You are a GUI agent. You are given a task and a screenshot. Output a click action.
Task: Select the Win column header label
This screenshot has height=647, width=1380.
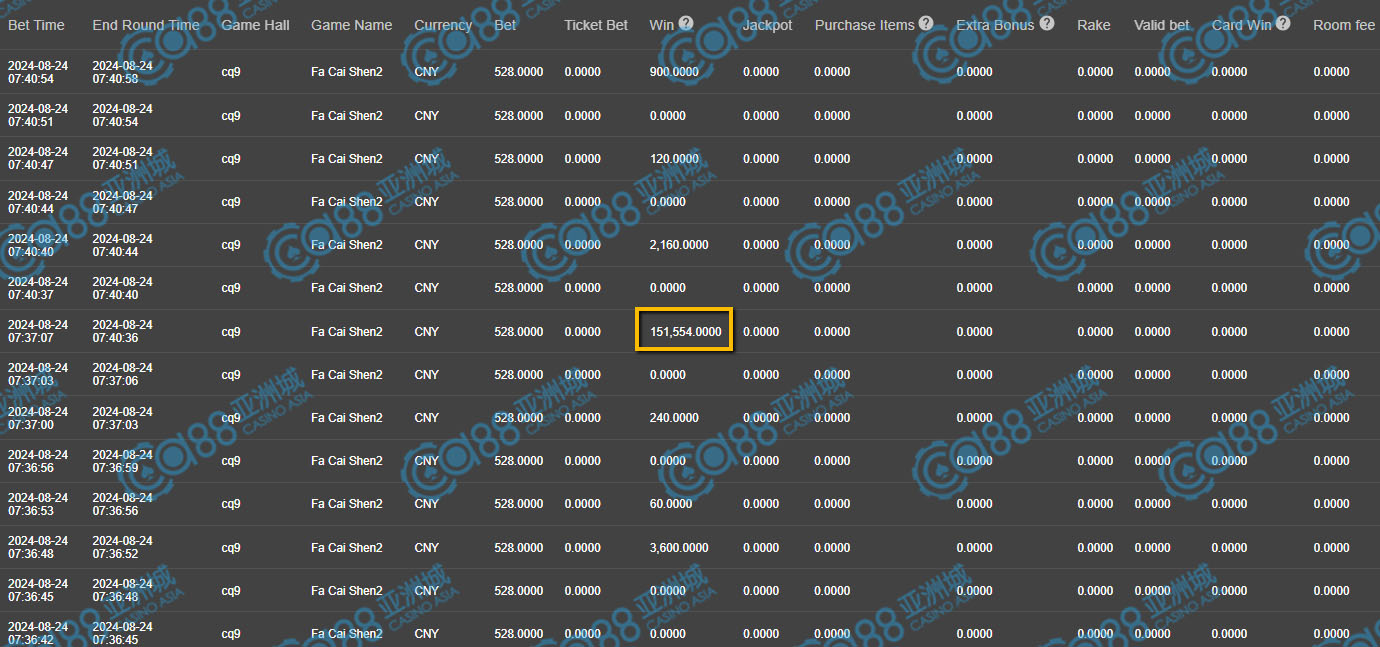click(662, 25)
